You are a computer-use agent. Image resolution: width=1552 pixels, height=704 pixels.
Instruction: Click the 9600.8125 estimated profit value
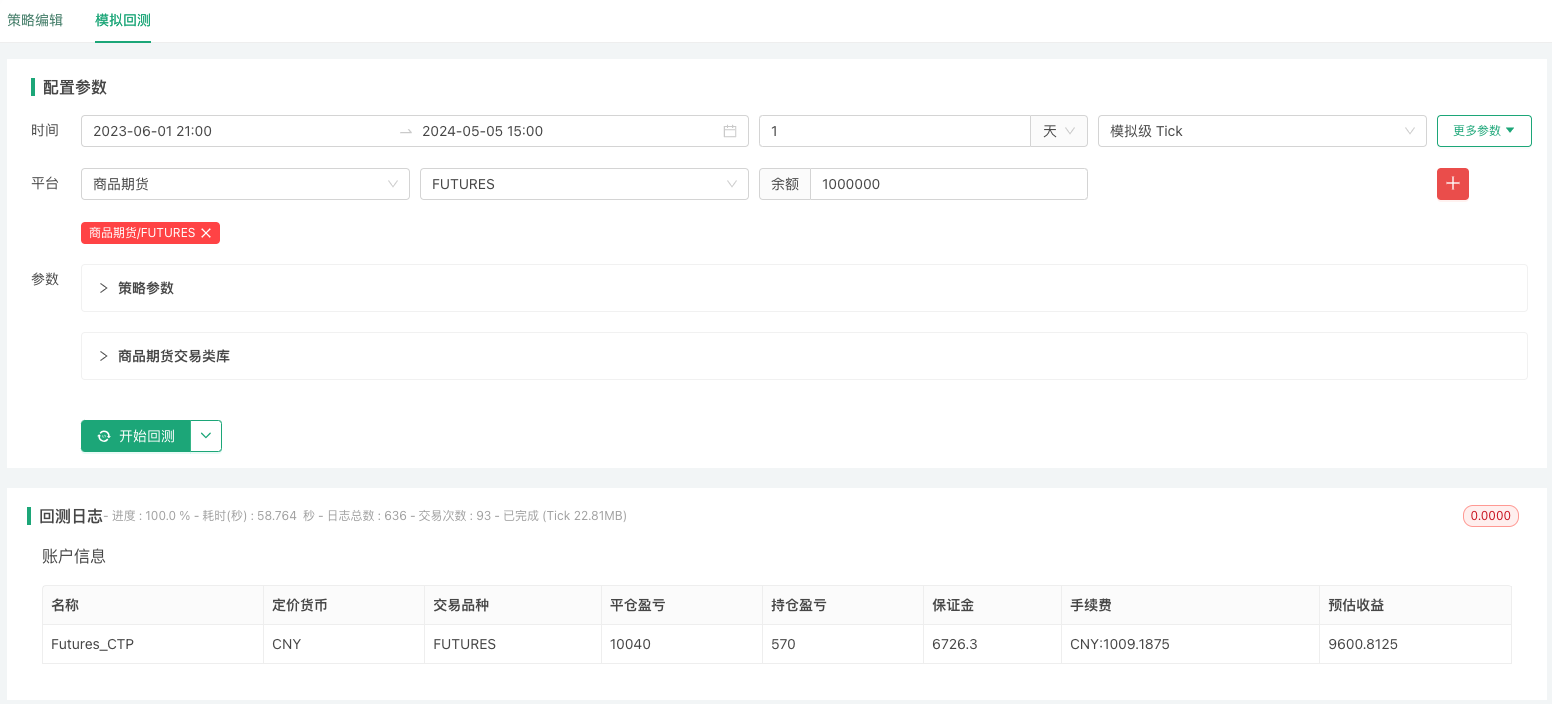[1363, 644]
